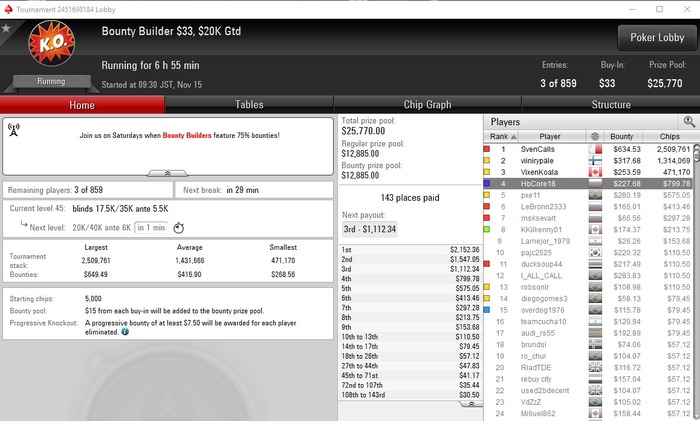Click the broadcast antenna announcement icon
This screenshot has height=421, width=700.
[13, 130]
